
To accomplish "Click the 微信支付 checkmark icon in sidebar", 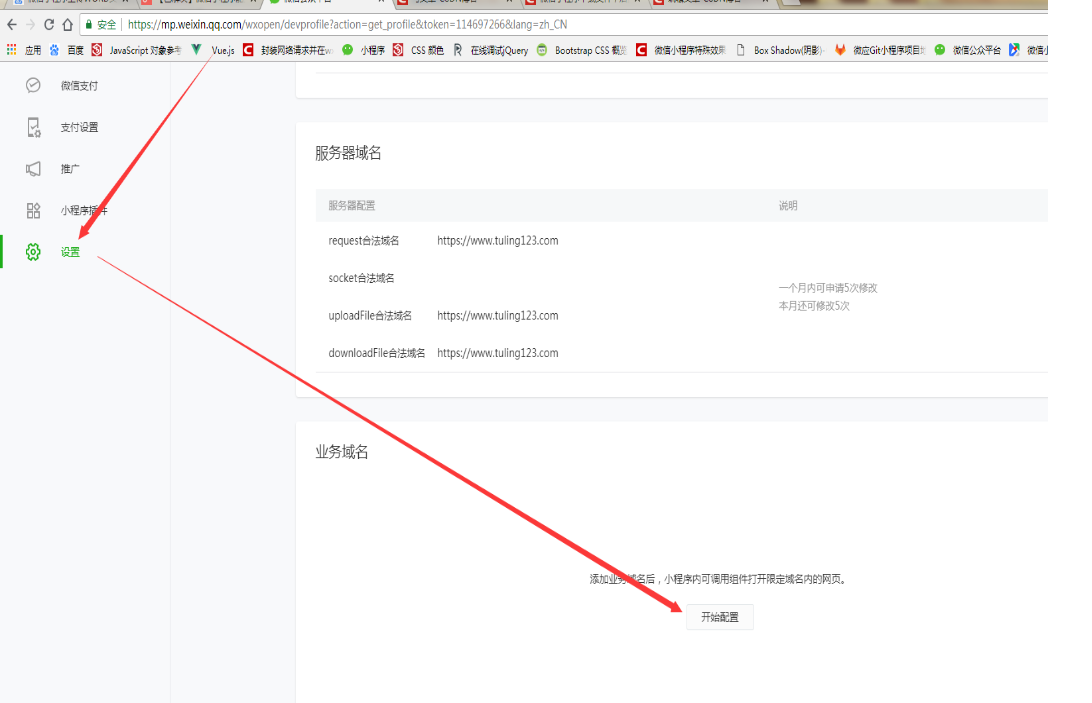I will click(33, 85).
